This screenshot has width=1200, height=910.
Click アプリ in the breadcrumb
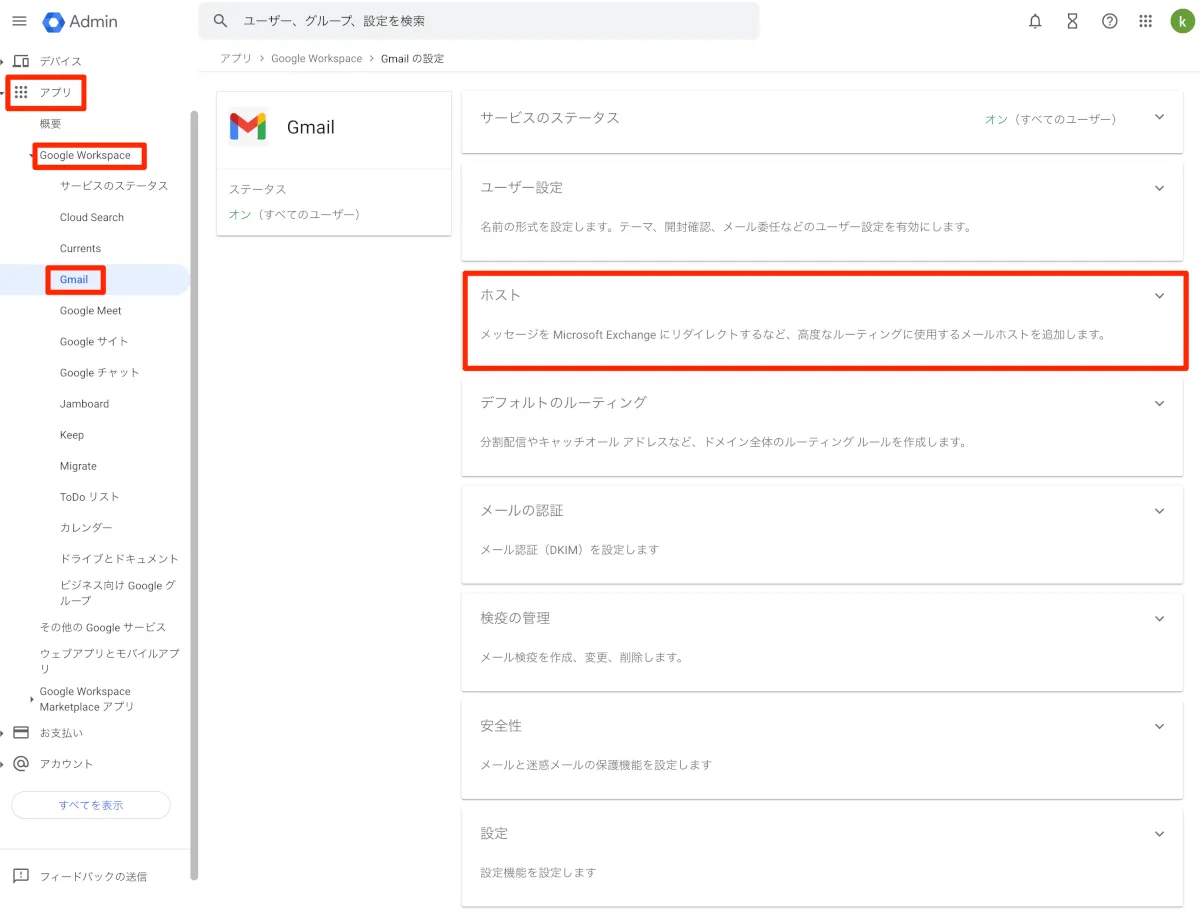pos(236,59)
